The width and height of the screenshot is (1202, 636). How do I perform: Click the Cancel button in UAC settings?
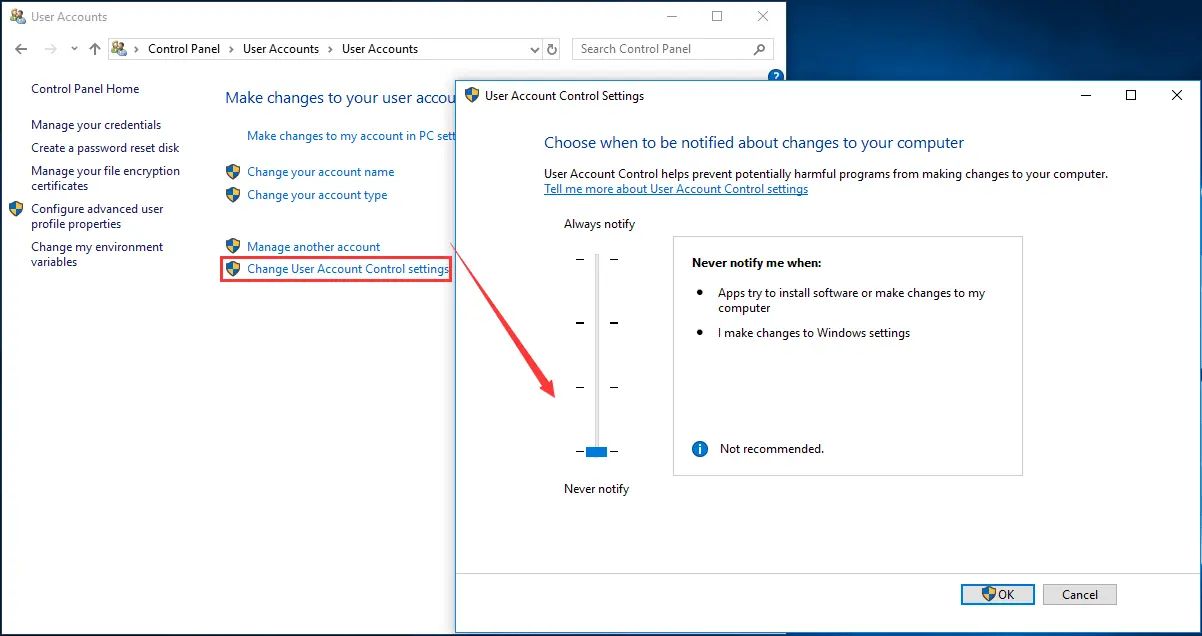tap(1079, 594)
